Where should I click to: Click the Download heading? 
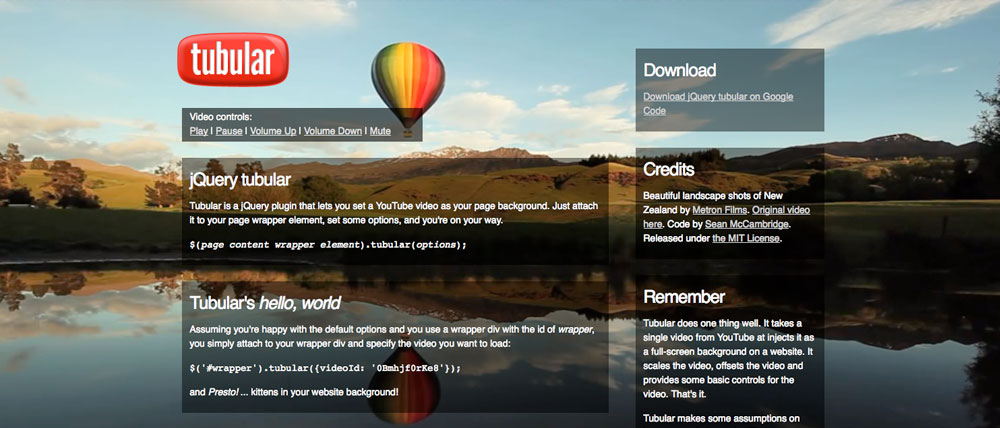[x=679, y=70]
